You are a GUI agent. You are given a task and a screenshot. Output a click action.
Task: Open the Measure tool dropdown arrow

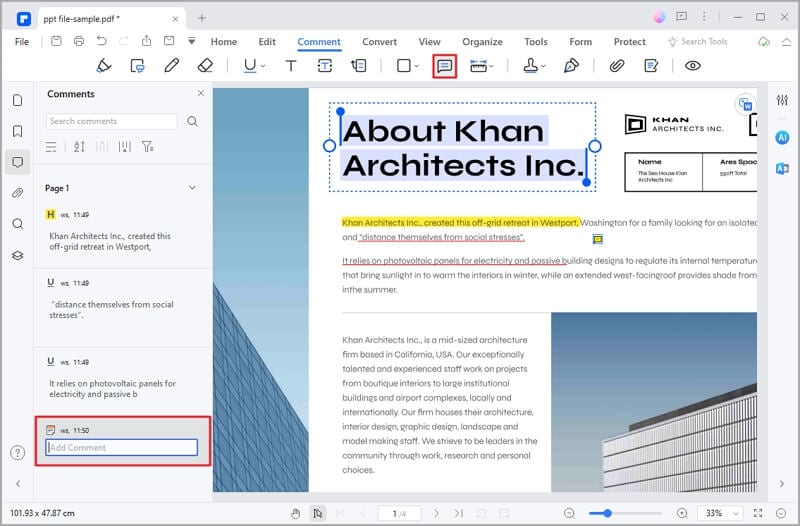[x=491, y=66]
